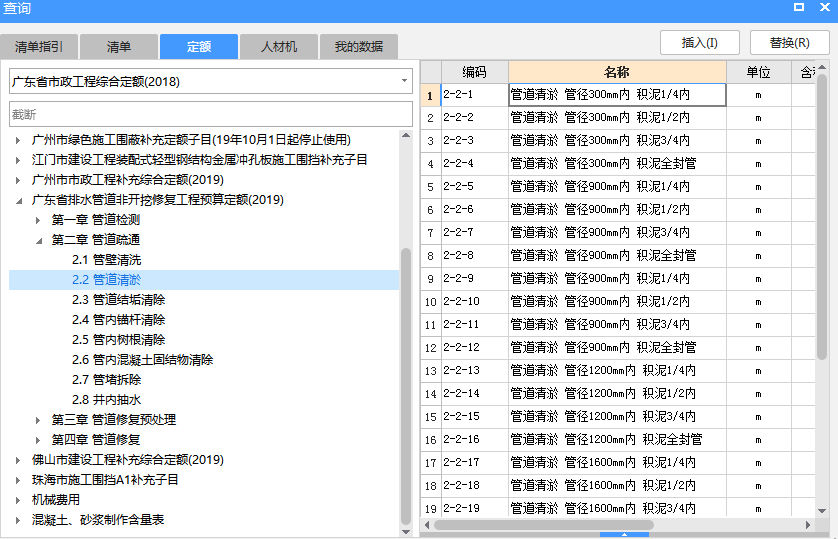The image size is (838, 539).
Task: Click the 单位 column header
Action: tap(758, 72)
